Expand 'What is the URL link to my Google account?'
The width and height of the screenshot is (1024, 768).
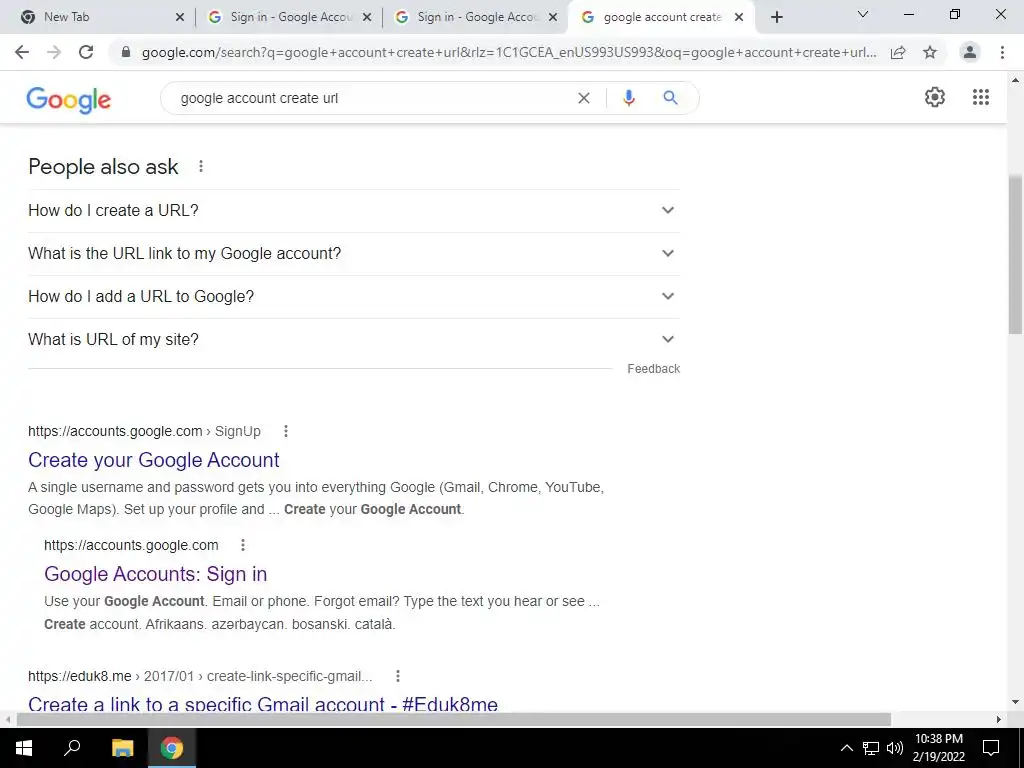click(x=354, y=253)
